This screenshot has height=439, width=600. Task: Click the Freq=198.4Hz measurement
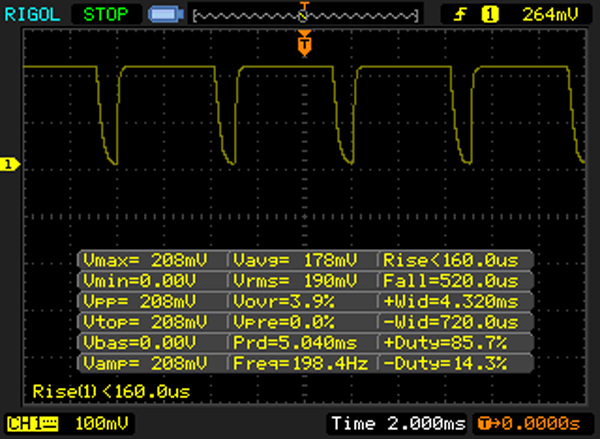(x=301, y=363)
